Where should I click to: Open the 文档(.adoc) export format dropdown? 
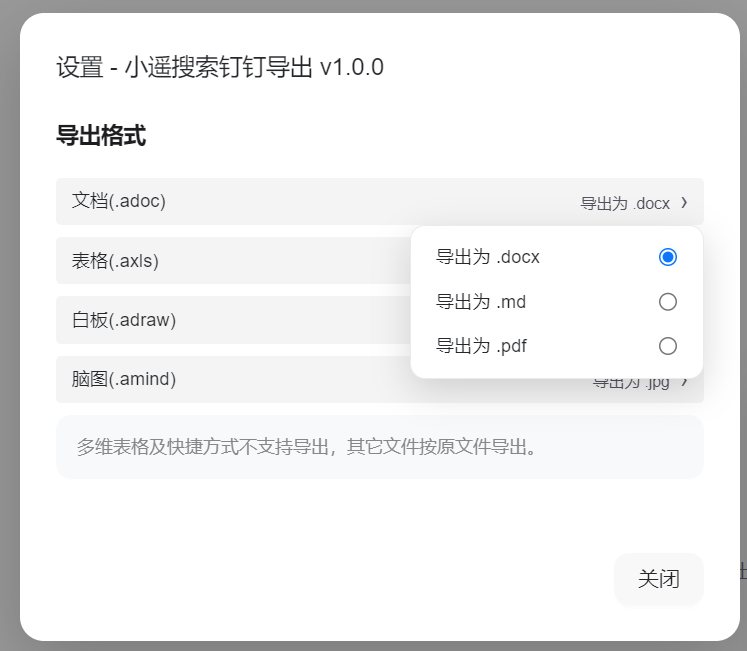(380, 202)
